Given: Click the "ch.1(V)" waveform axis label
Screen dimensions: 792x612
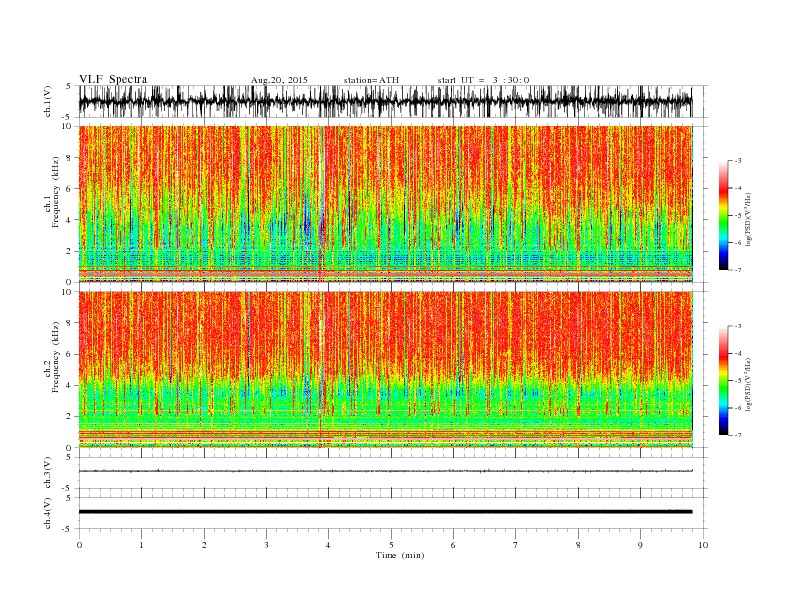Looking at the screenshot, I should coord(48,101).
